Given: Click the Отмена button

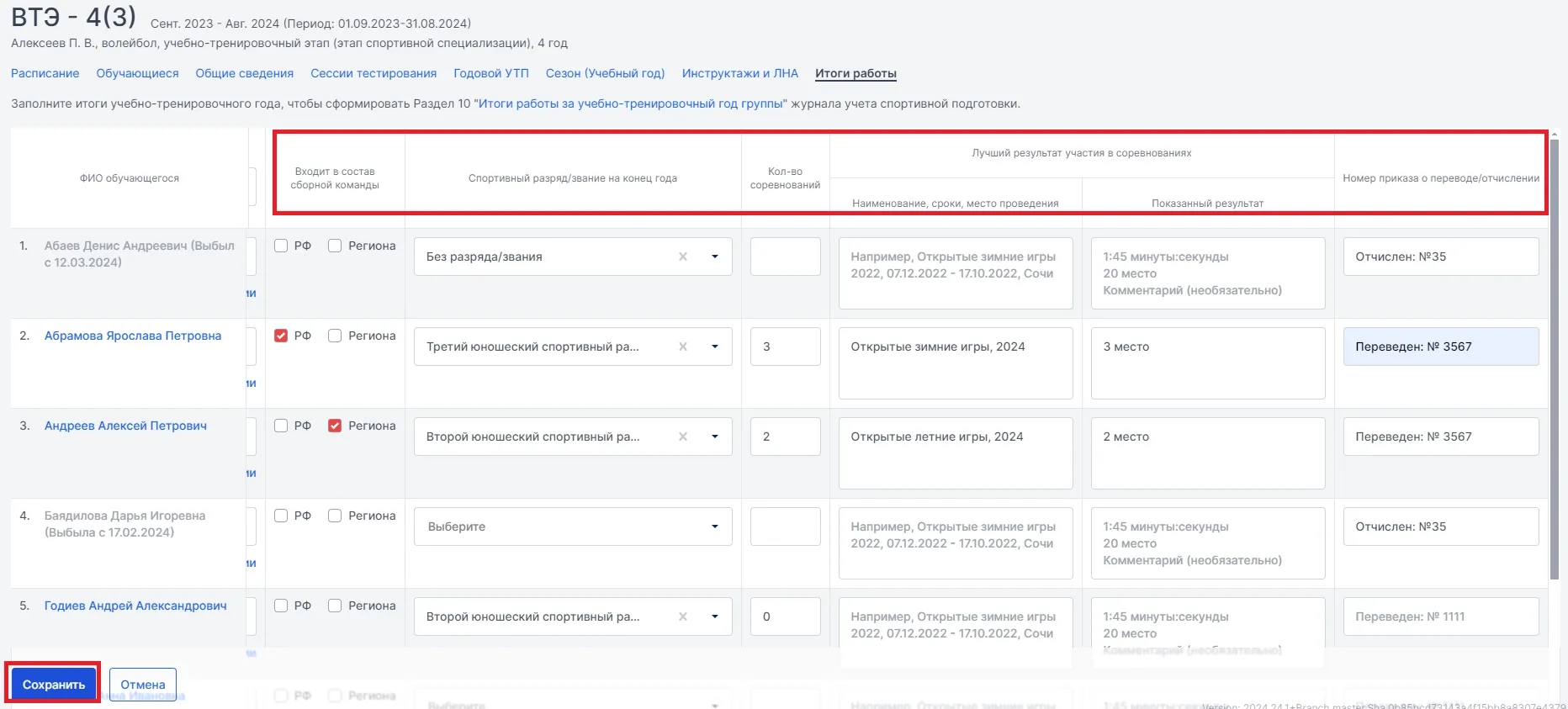Looking at the screenshot, I should (x=143, y=685).
